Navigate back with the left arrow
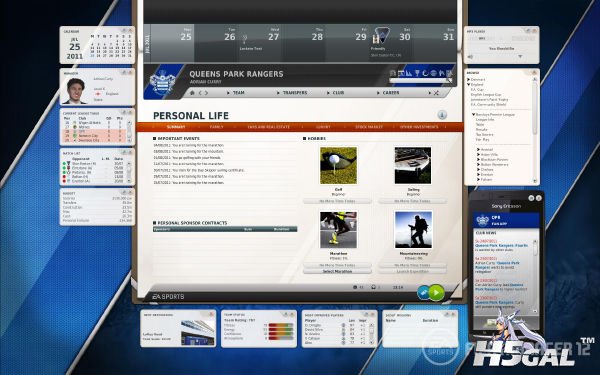 coord(200,93)
